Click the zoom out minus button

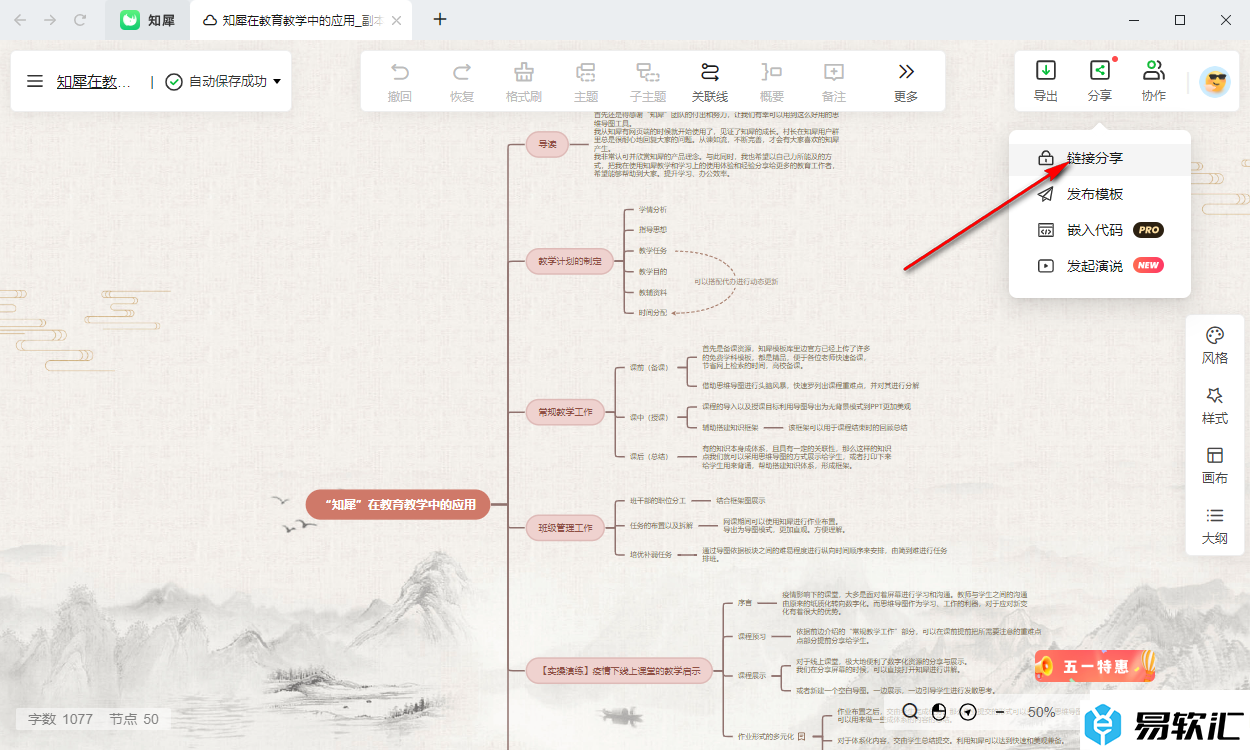[x=999, y=712]
